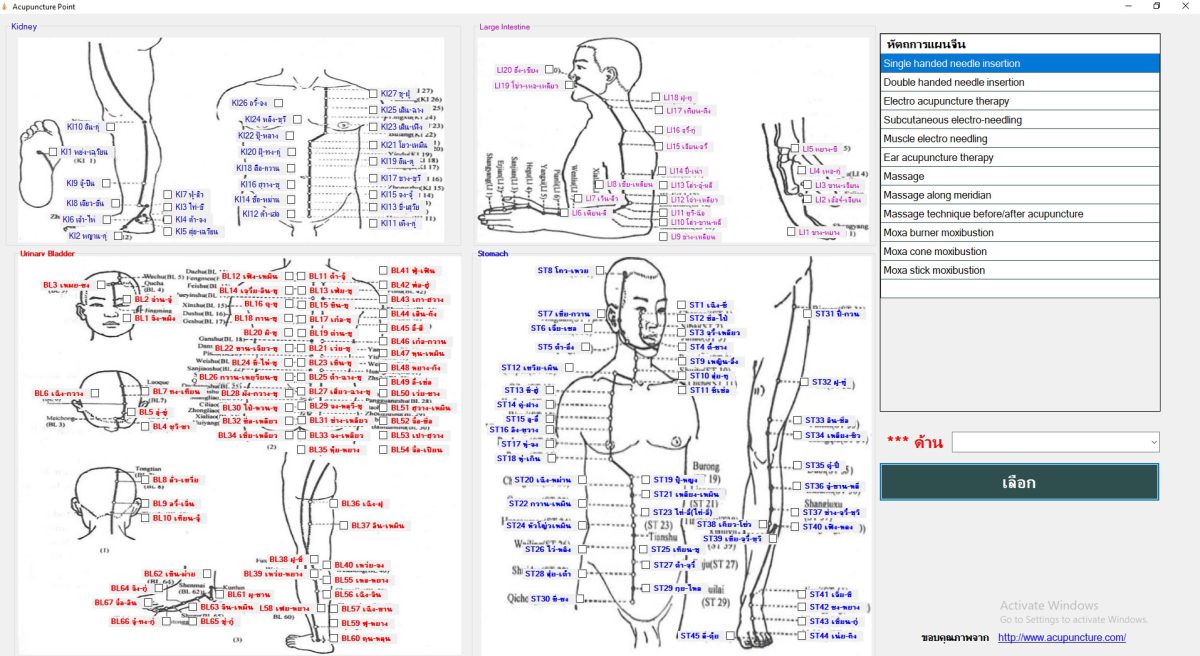This screenshot has height=656, width=1200.
Task: Enable the ST45 checkbox at the foot
Action: (730, 636)
